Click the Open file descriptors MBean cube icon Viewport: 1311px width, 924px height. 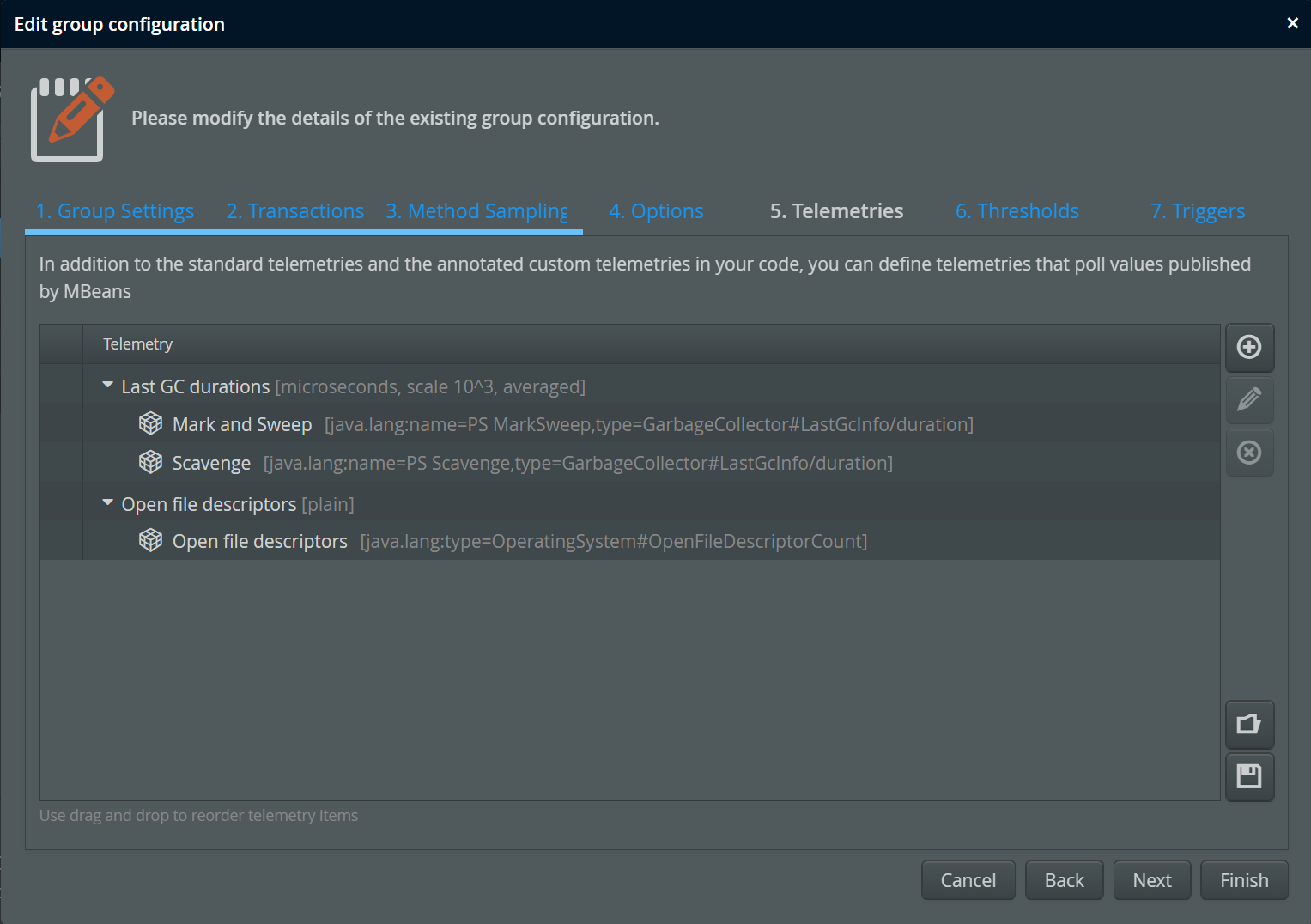(151, 540)
